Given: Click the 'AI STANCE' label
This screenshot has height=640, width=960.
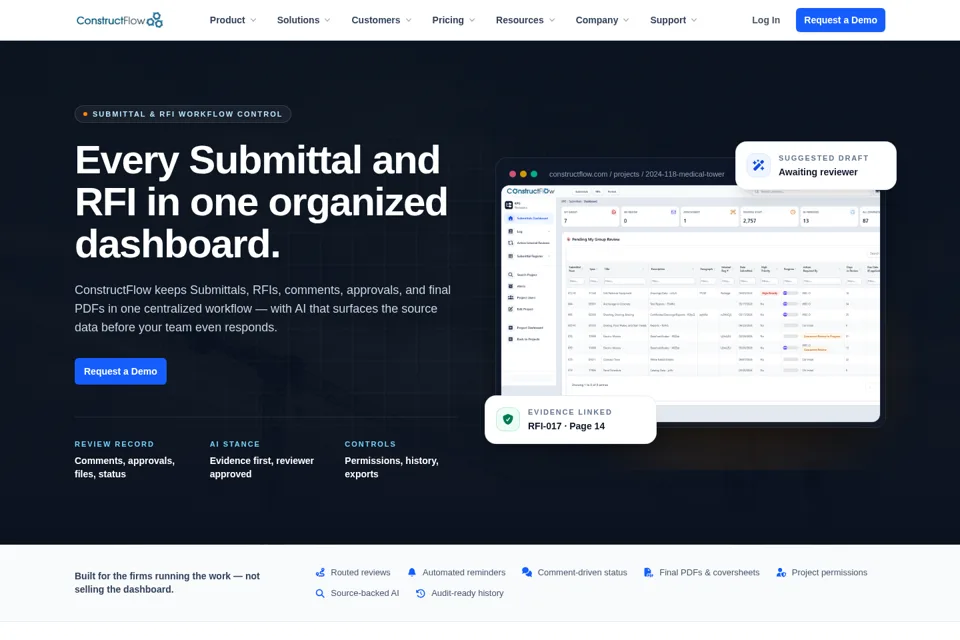Looking at the screenshot, I should coord(234,444).
